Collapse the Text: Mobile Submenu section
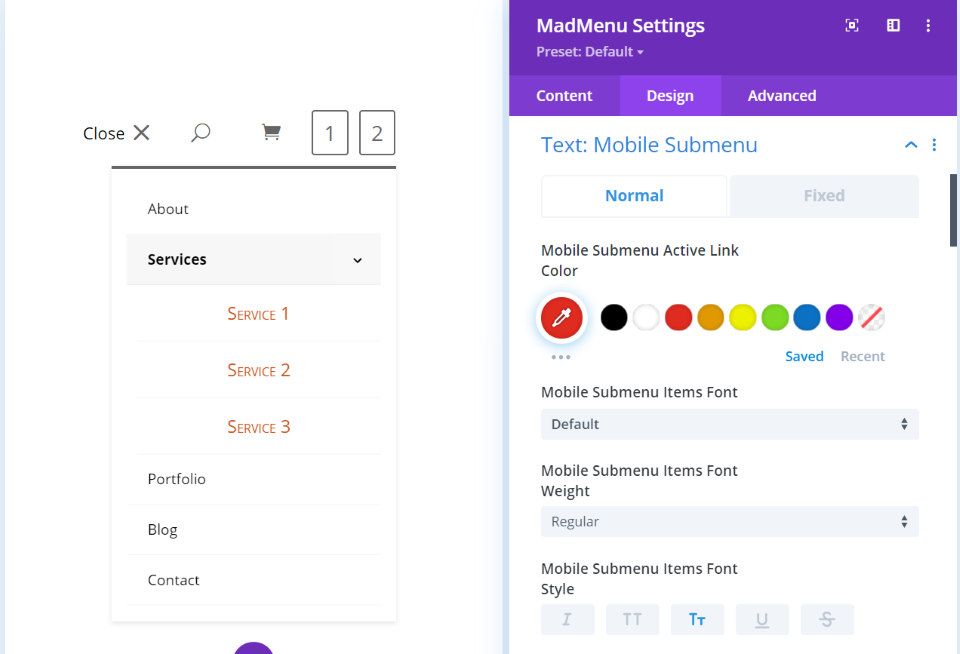 [911, 145]
